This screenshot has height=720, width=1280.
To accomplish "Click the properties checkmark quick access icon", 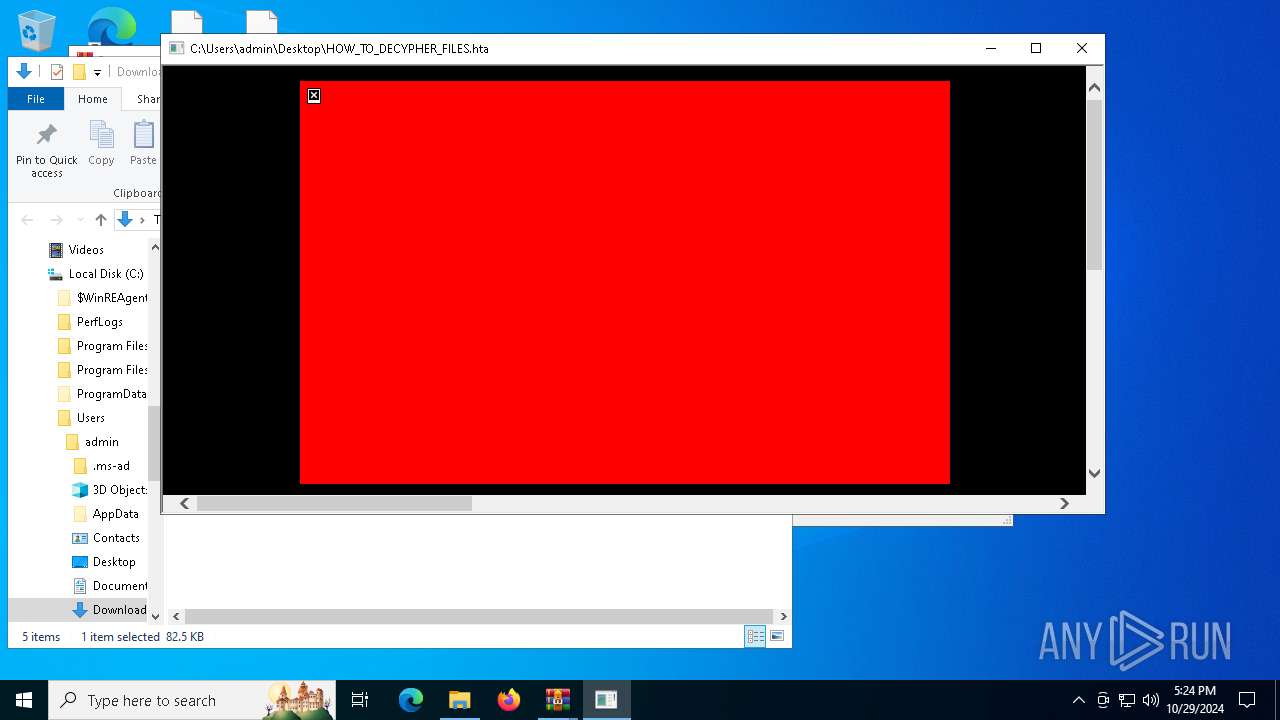I will click(57, 72).
